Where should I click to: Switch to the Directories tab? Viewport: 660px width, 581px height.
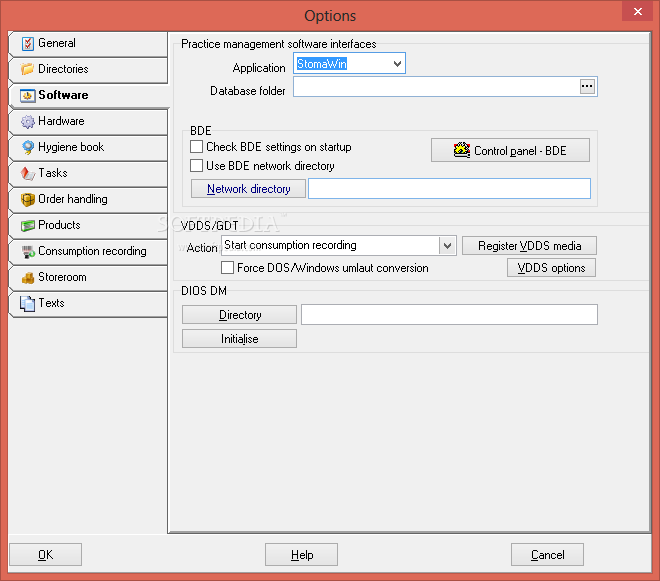[88, 69]
